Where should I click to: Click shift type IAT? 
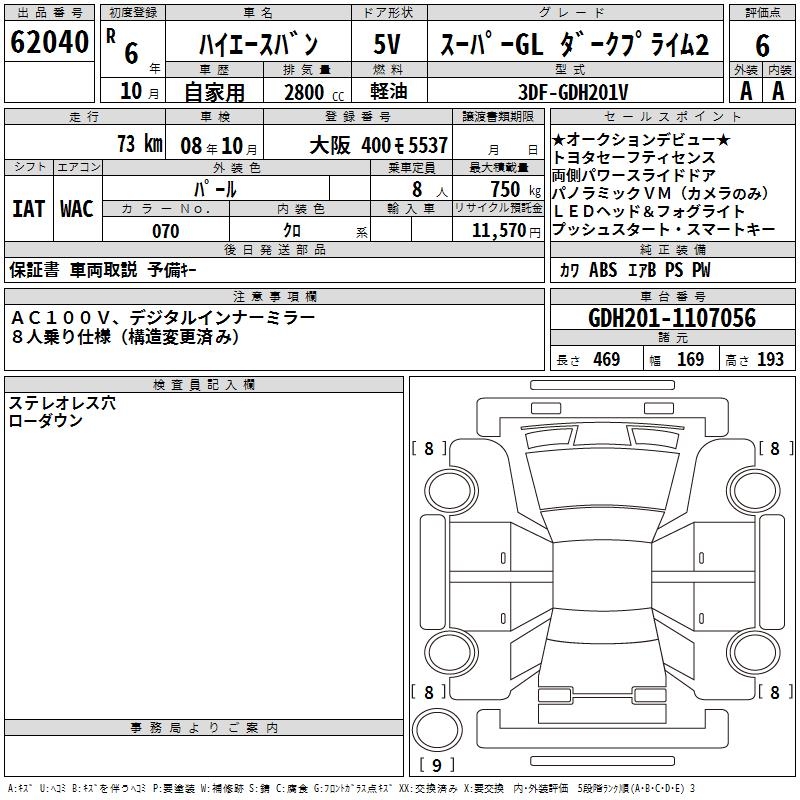click(29, 209)
